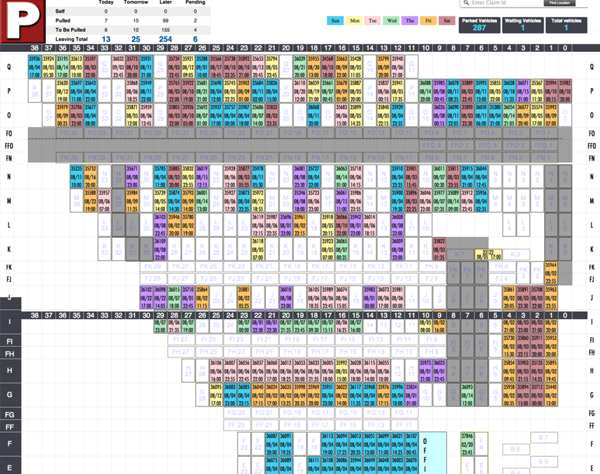Screen dimensions: 600x474
Task: Select the Sun color legend swatch
Action: point(335,19)
